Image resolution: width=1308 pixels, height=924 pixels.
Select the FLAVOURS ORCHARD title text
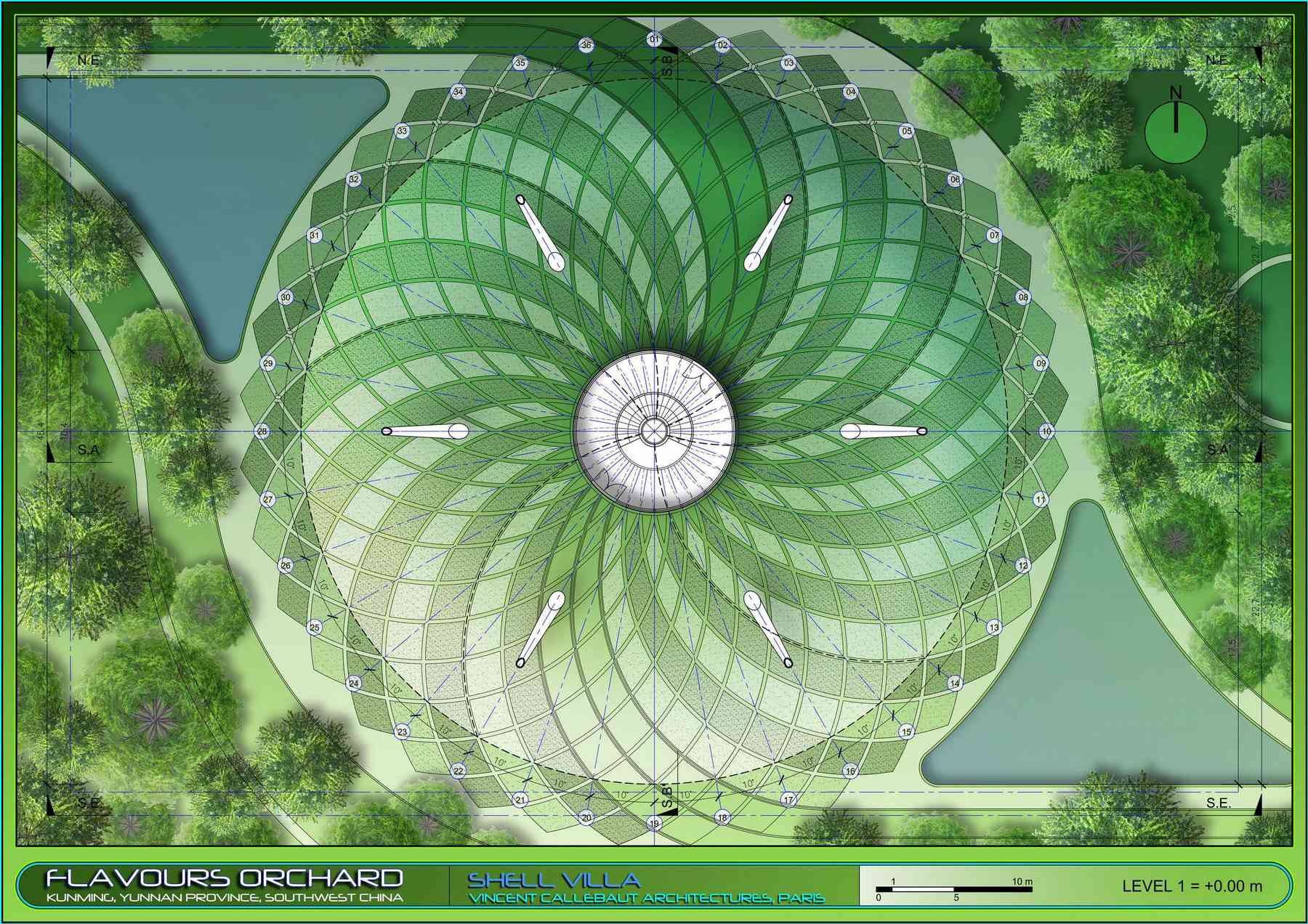pos(224,878)
